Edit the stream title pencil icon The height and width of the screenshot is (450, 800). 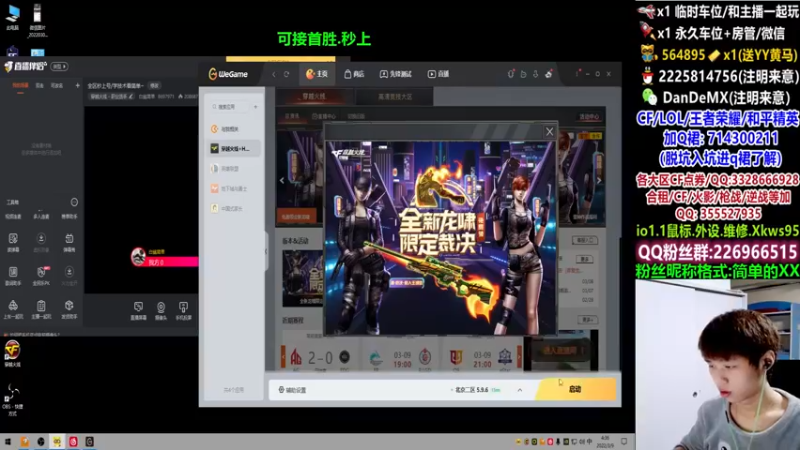point(131,96)
